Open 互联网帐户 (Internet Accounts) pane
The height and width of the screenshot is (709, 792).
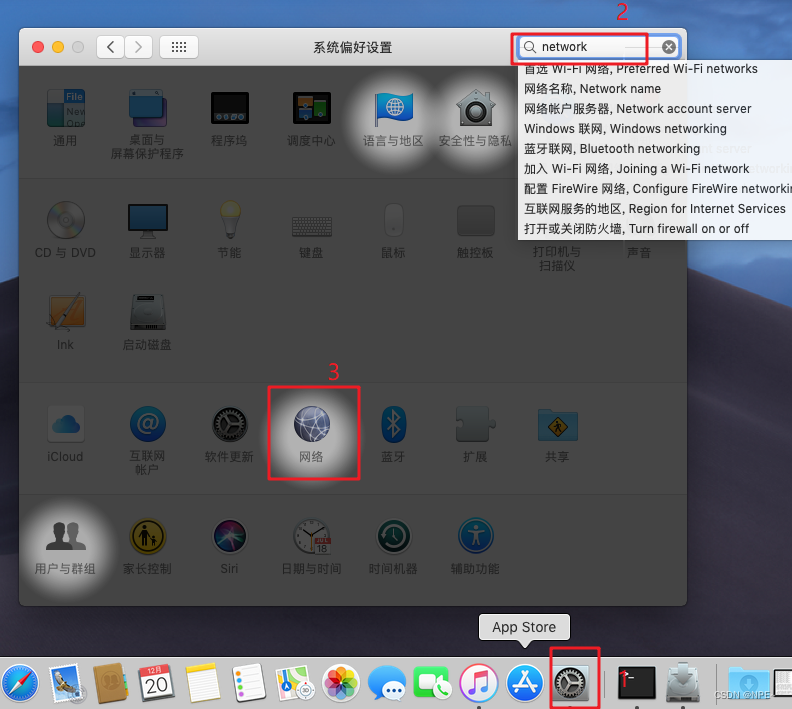point(147,440)
